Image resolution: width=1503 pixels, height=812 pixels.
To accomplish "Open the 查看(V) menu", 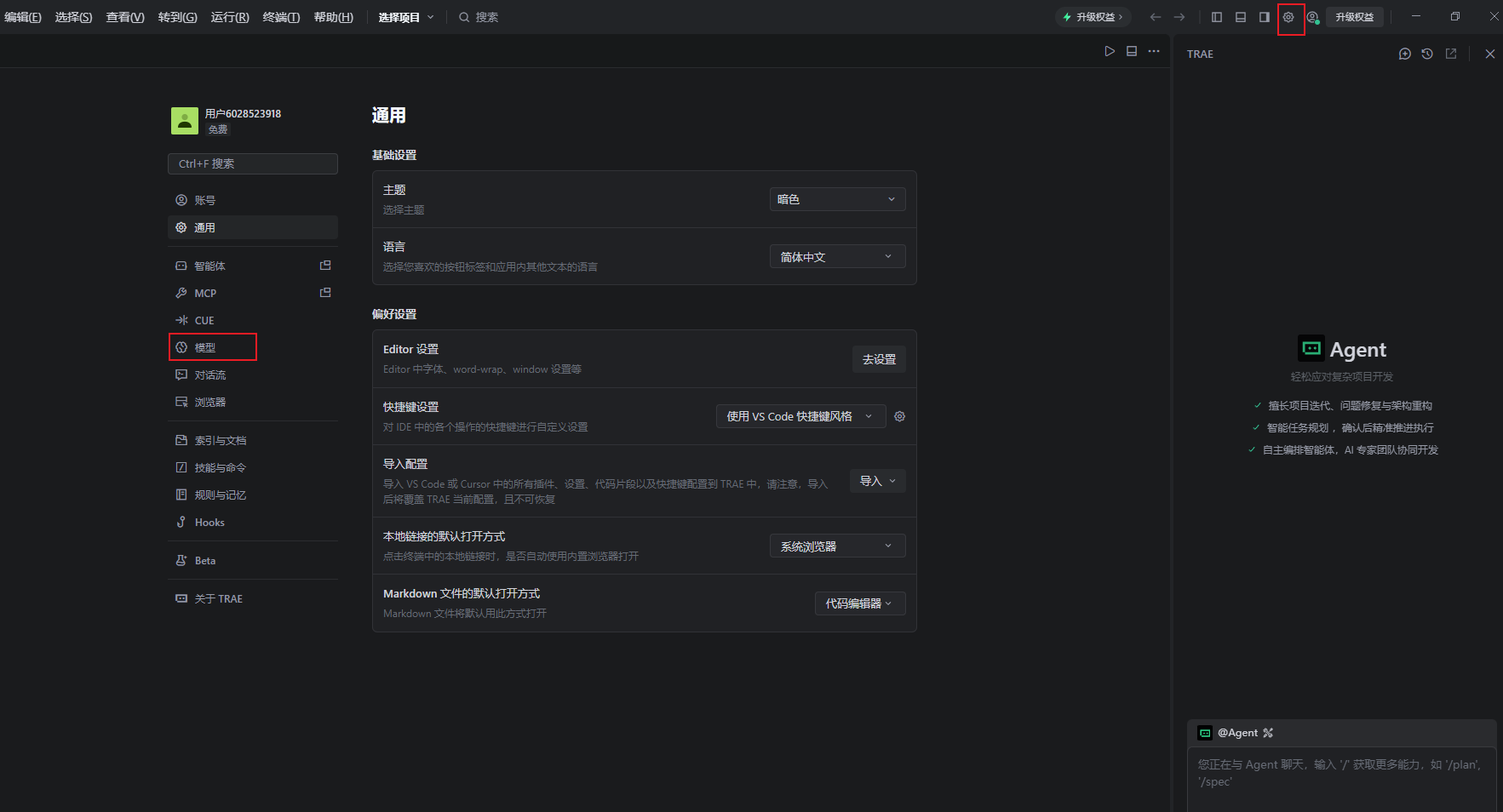I will pyautogui.click(x=125, y=17).
